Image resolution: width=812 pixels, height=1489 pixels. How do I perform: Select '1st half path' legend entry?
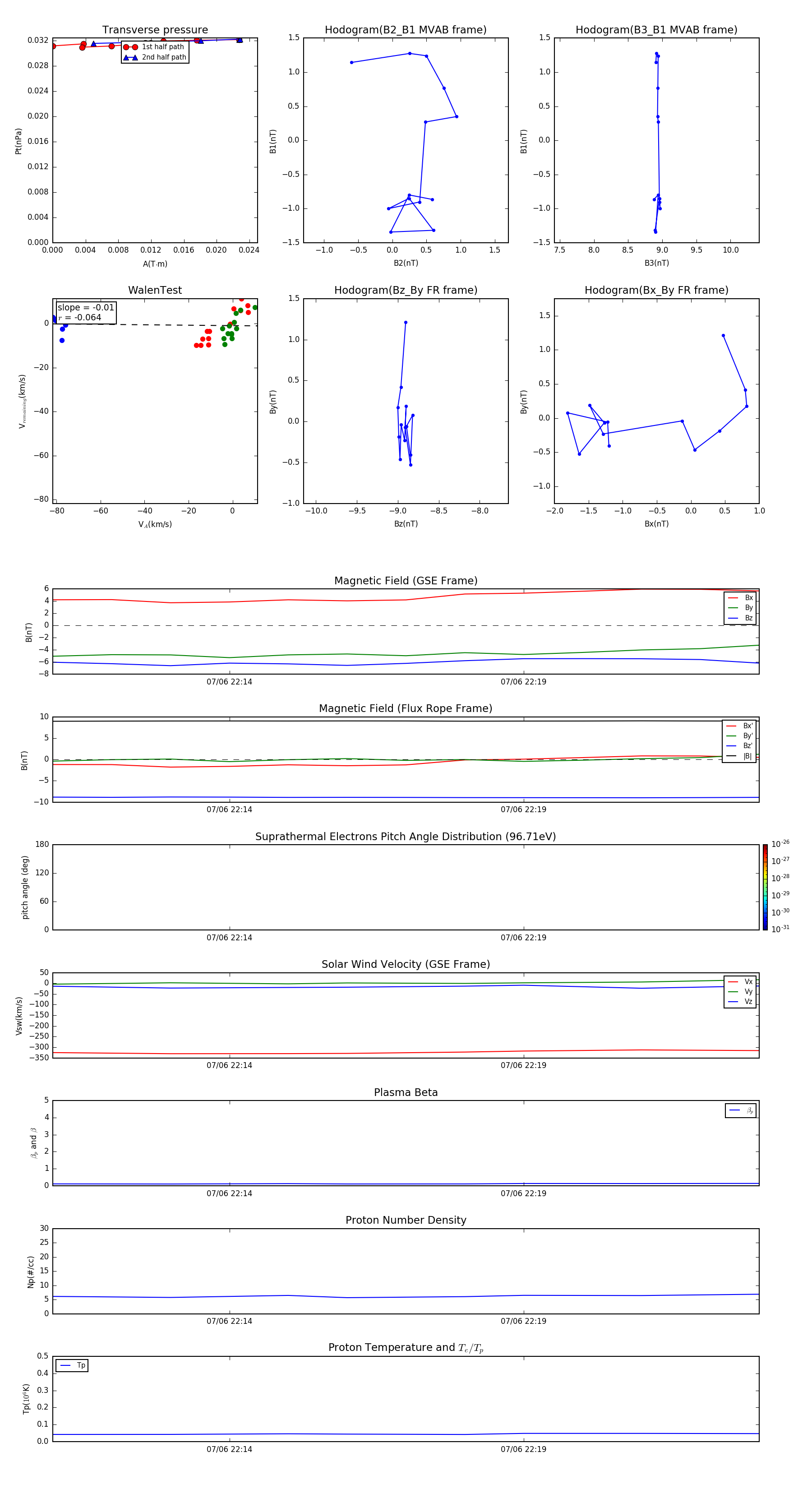click(x=154, y=47)
